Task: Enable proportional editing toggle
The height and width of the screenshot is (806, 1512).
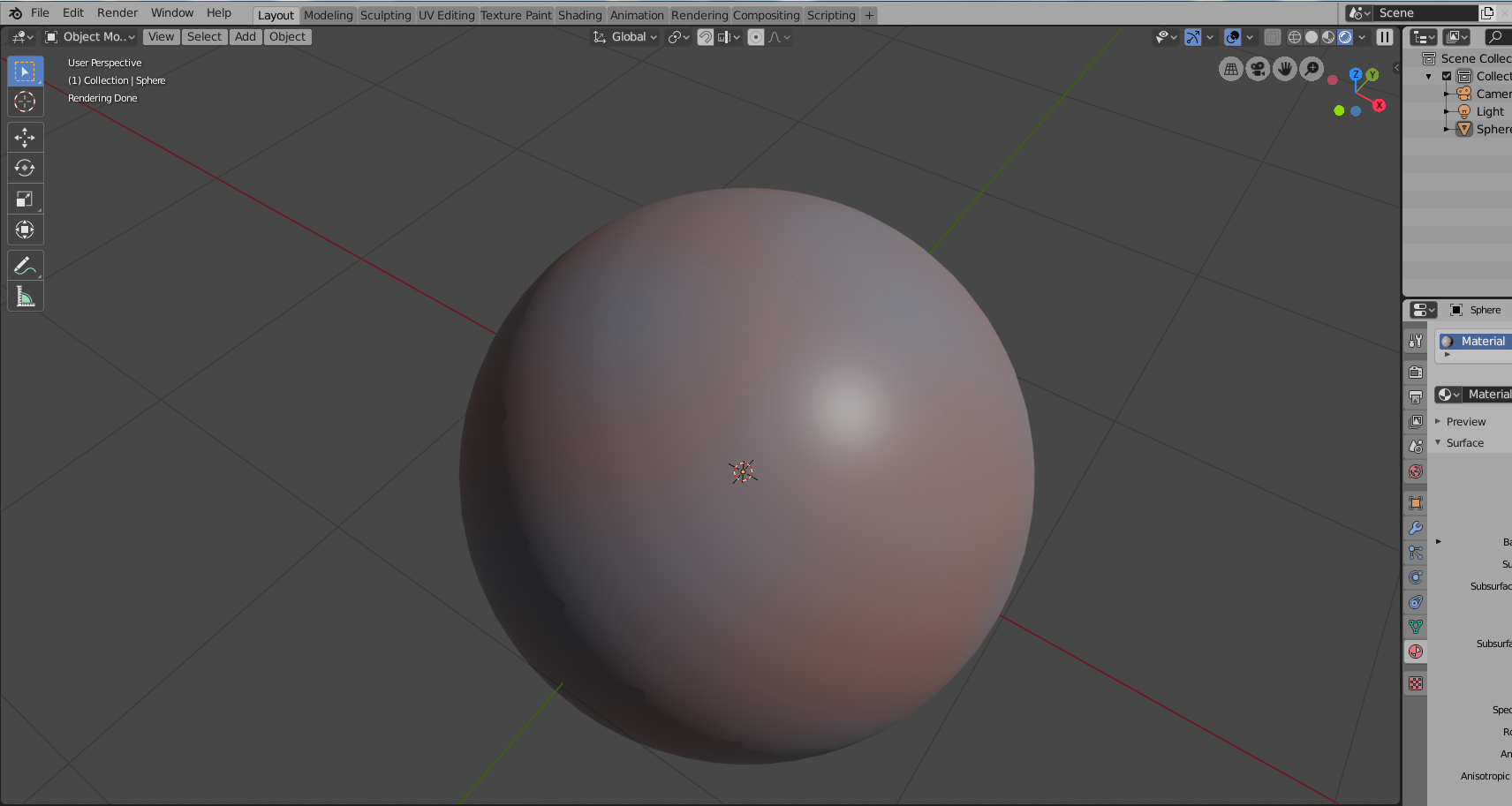Action: point(756,37)
